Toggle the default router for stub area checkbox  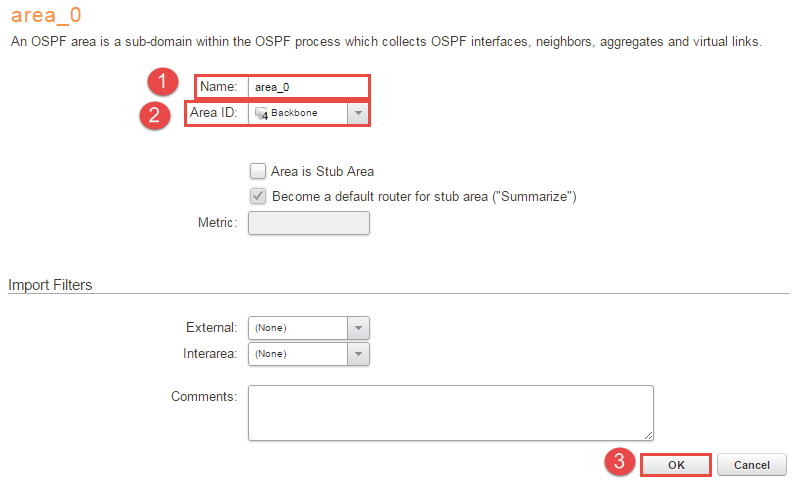tap(258, 196)
